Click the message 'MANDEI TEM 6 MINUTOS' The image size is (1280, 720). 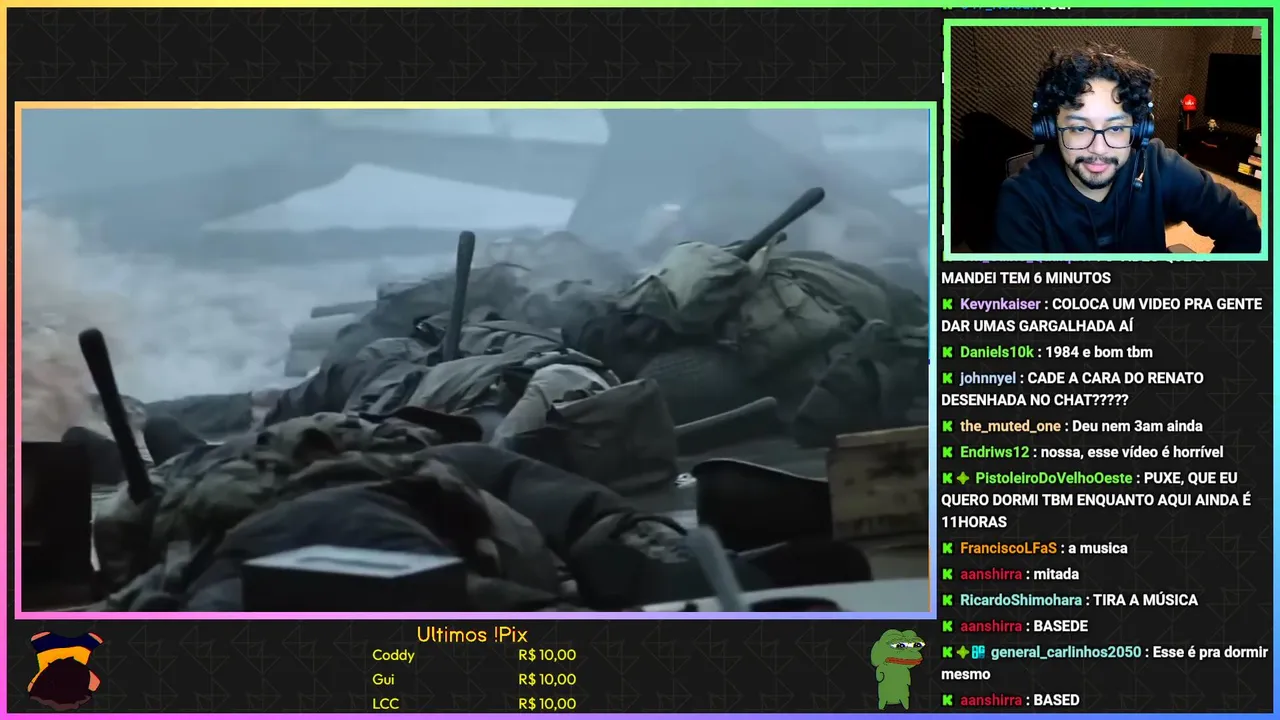point(1026,278)
